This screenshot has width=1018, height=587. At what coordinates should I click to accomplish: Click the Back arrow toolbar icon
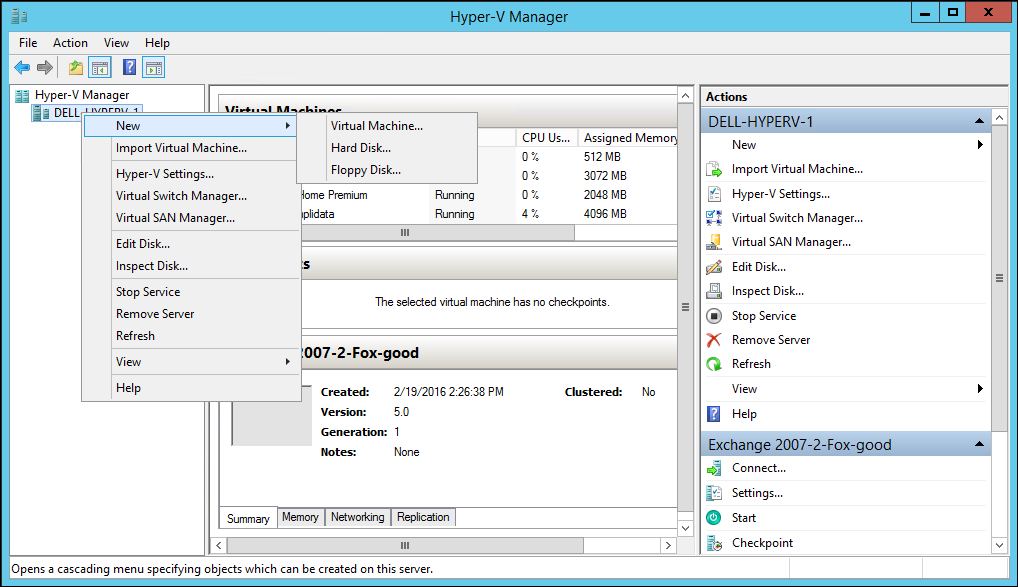(22, 67)
